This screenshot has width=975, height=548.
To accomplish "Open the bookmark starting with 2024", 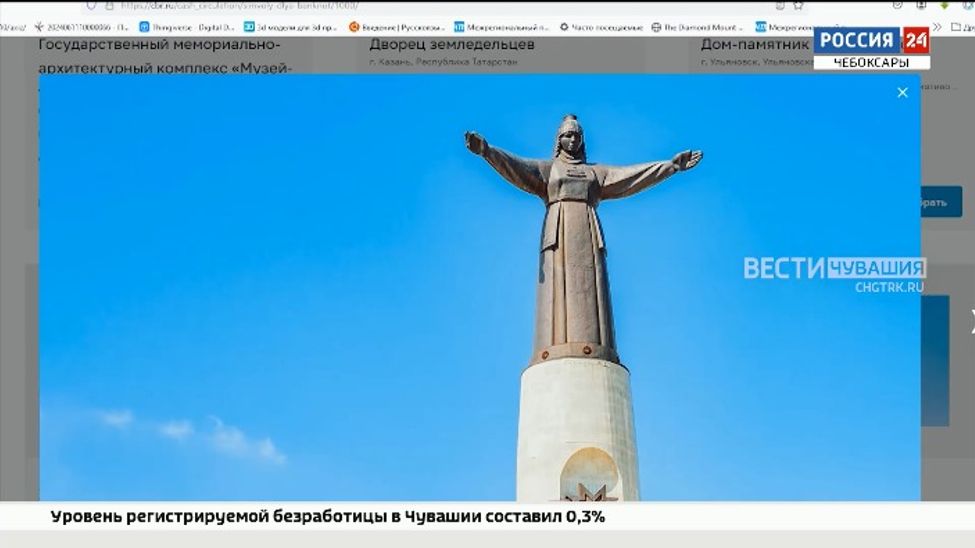I will (81, 27).
